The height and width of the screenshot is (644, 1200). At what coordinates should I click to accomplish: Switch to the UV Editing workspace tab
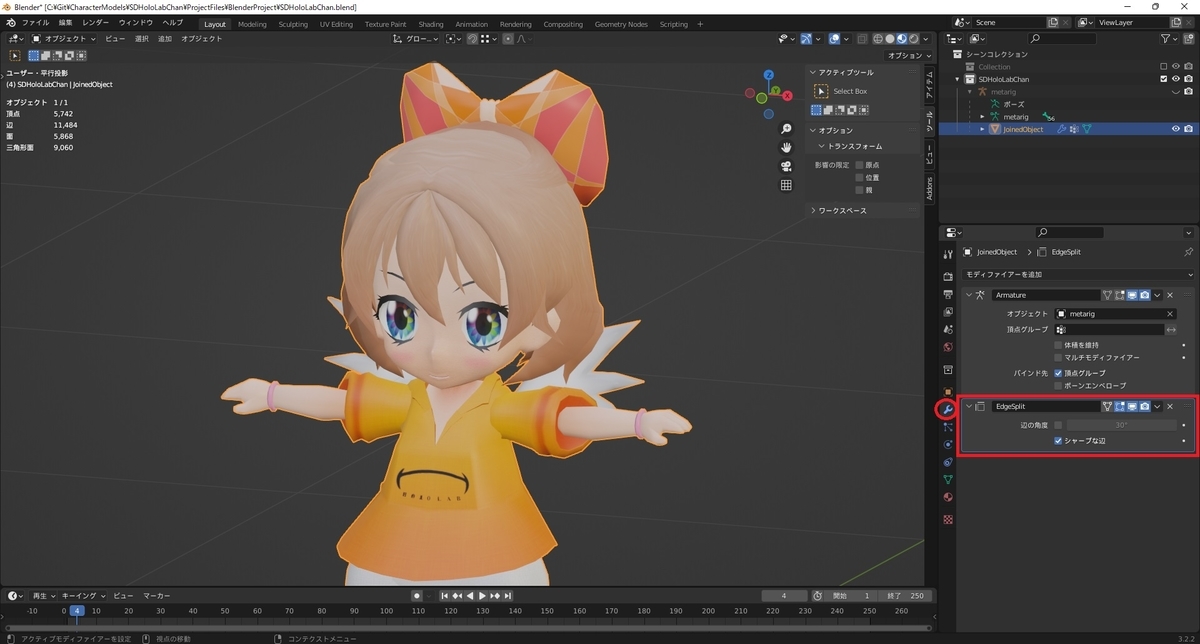point(336,24)
